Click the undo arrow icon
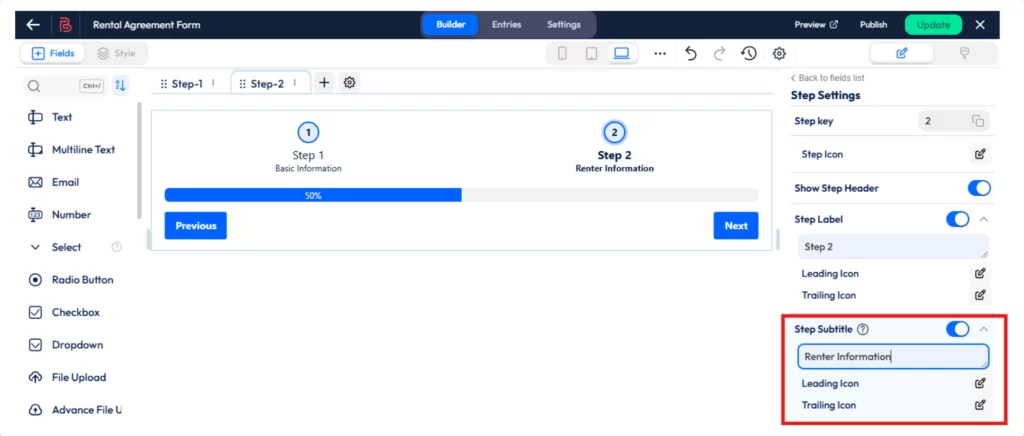Screen dimensions: 1024x436 click(x=690, y=53)
